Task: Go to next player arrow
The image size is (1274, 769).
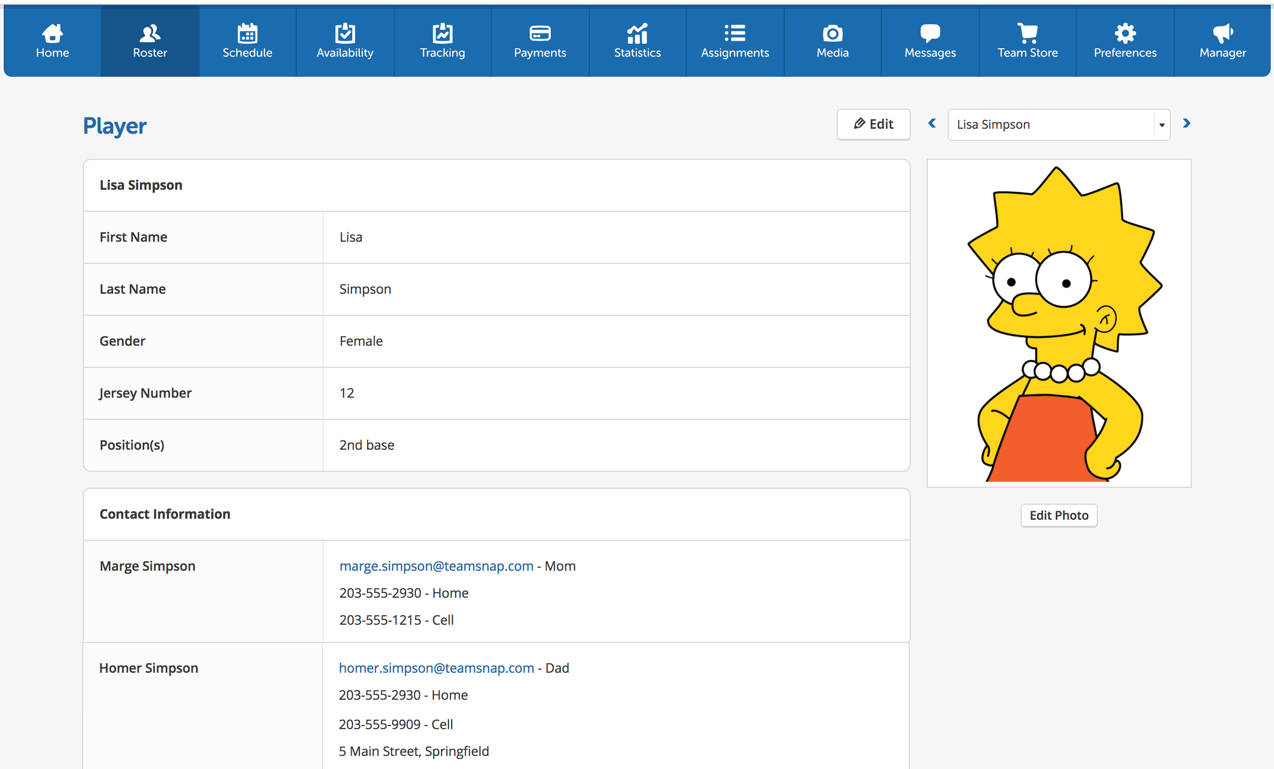Action: coord(1187,124)
